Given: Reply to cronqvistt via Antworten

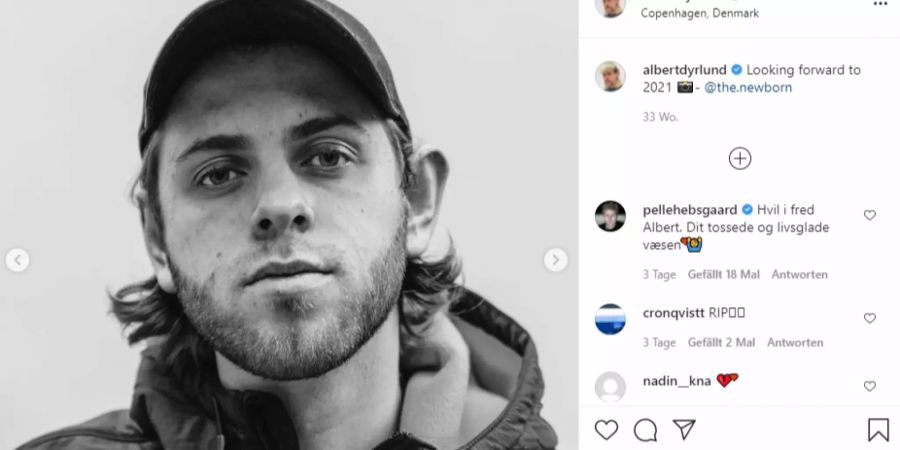Looking at the screenshot, I should pos(795,343).
